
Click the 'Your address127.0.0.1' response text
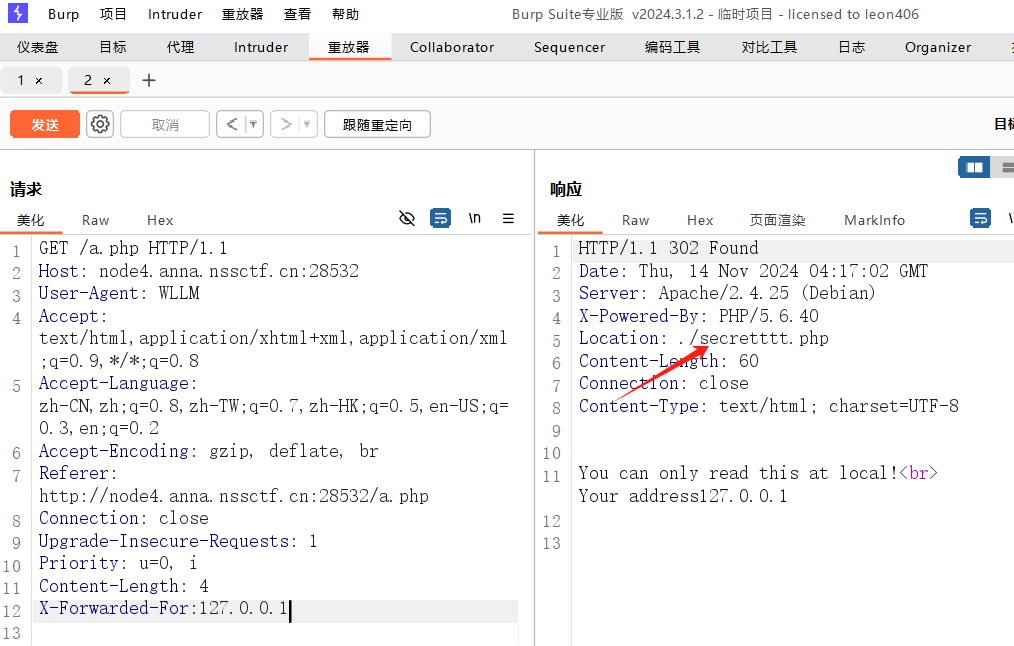pos(683,496)
